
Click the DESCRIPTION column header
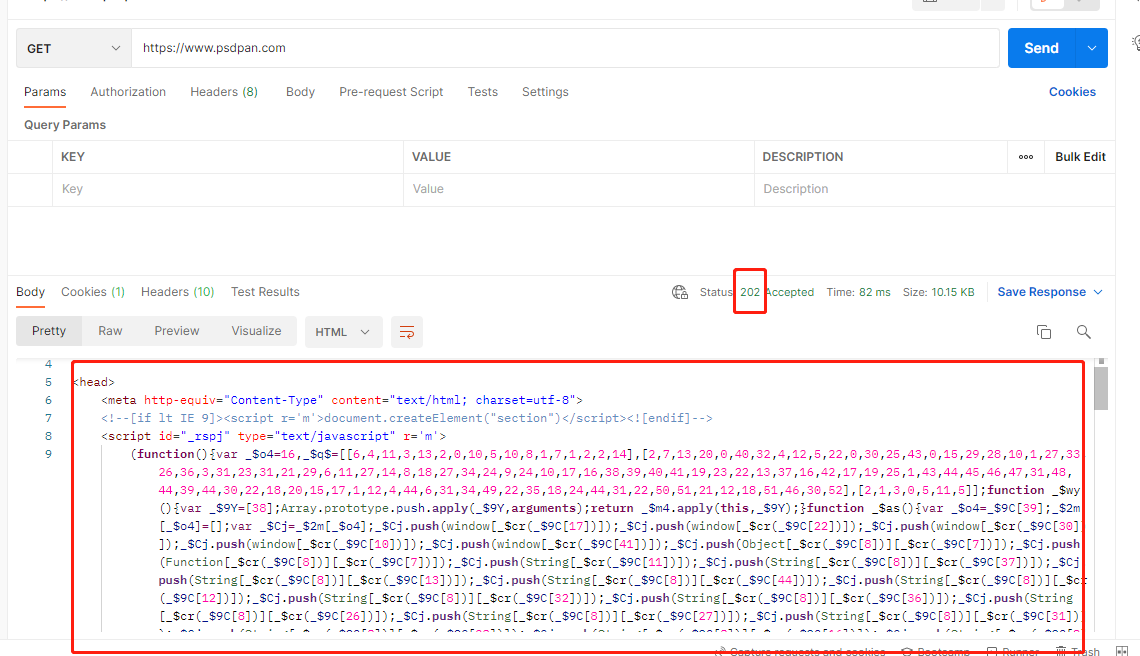point(803,157)
